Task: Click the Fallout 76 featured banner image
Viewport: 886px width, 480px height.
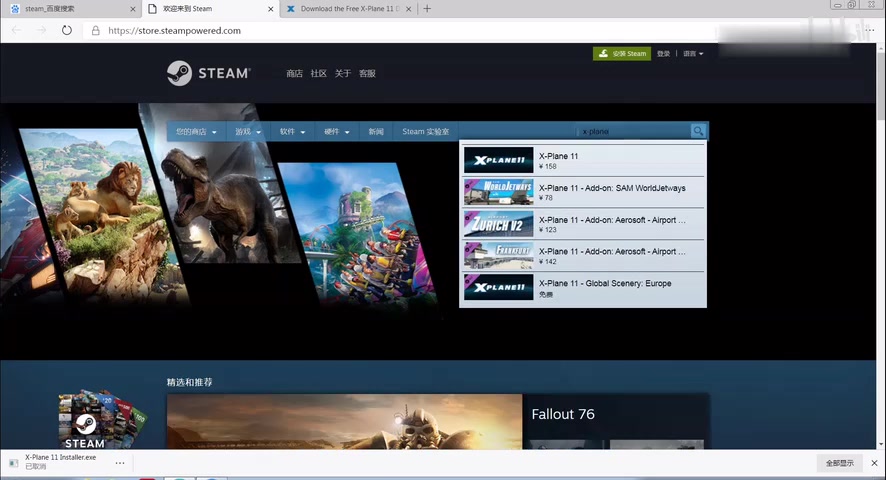Action: click(344, 422)
